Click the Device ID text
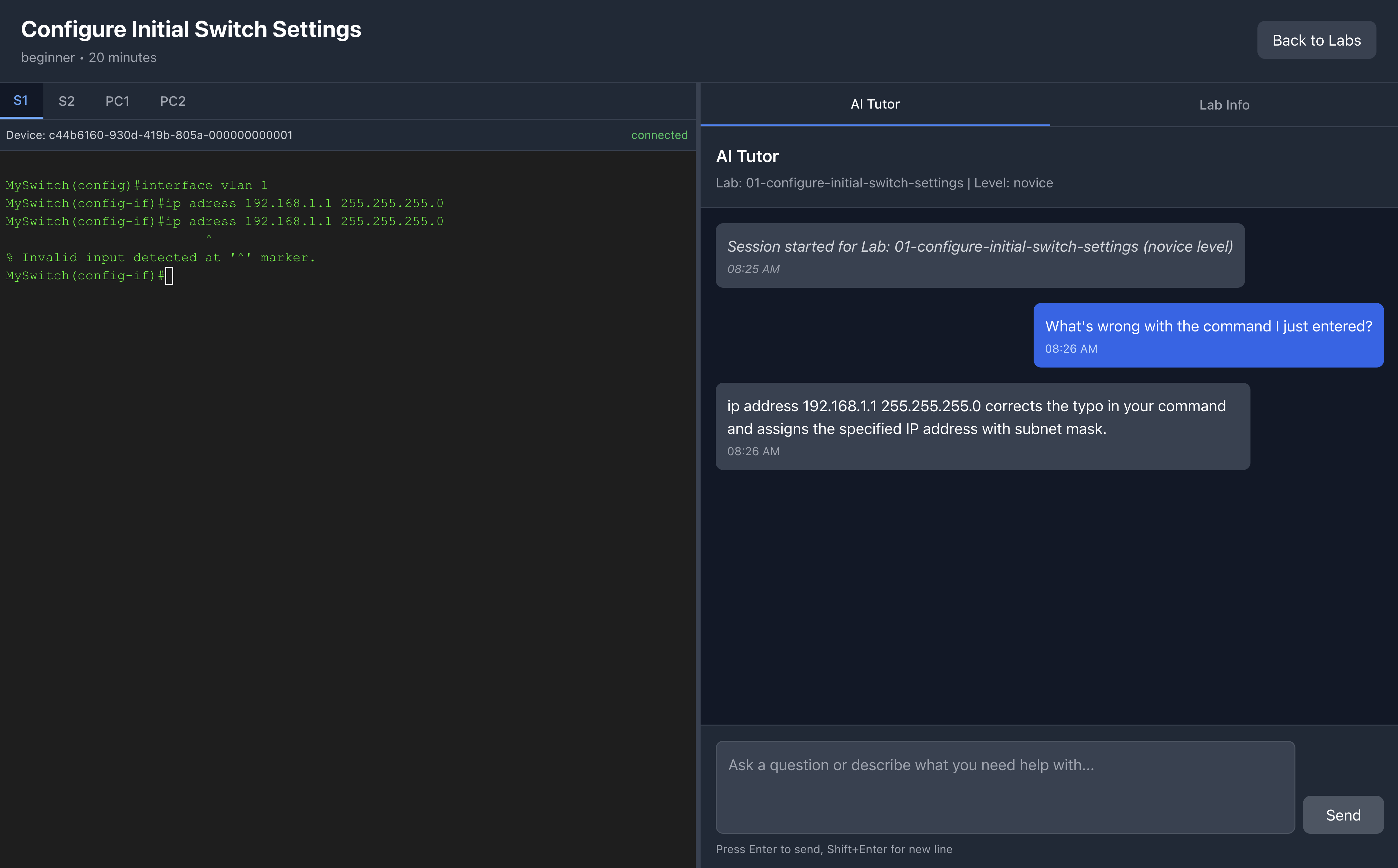This screenshot has height=868, width=1398. pos(149,135)
